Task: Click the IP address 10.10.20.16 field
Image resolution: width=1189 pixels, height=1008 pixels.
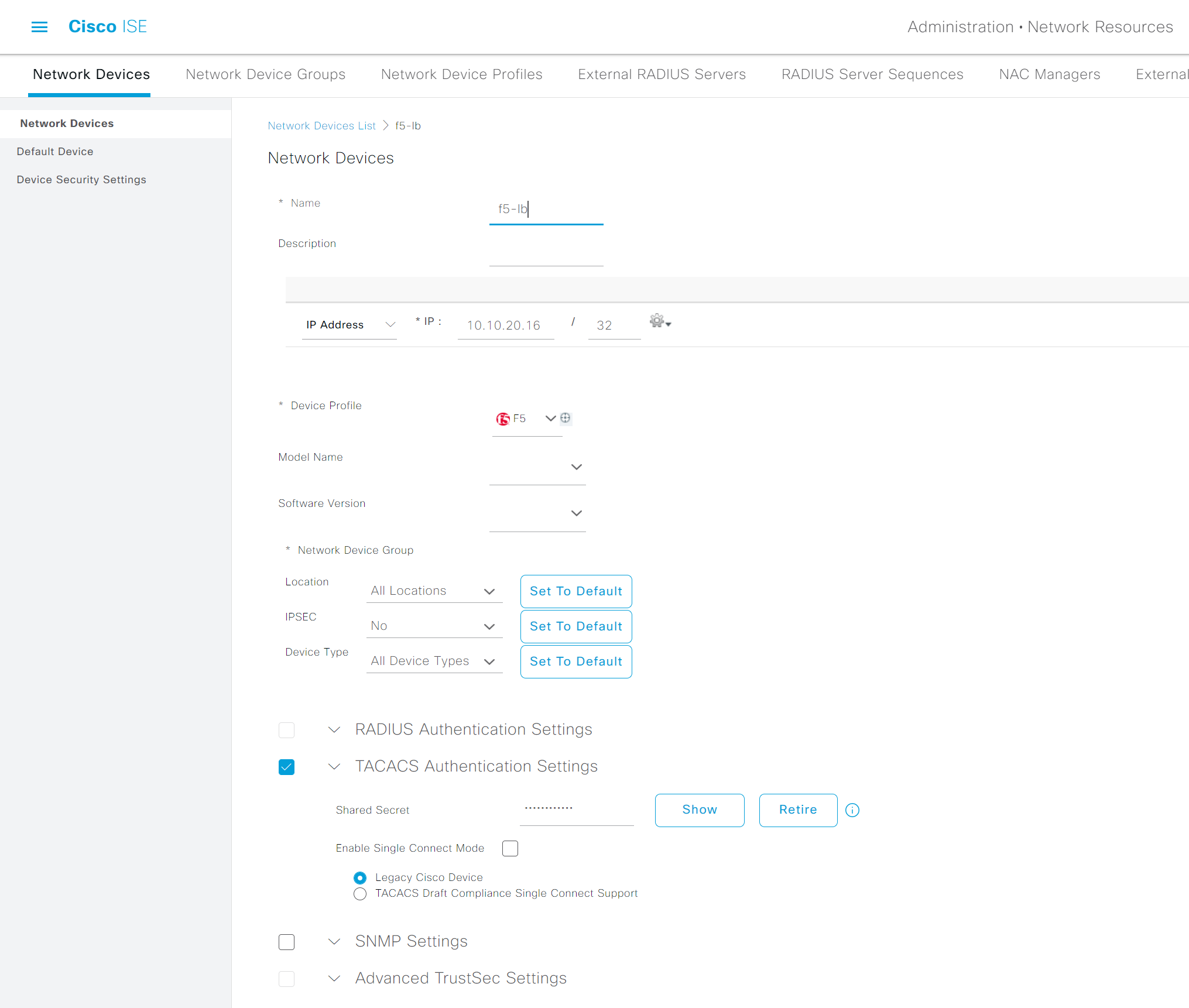Action: (506, 325)
